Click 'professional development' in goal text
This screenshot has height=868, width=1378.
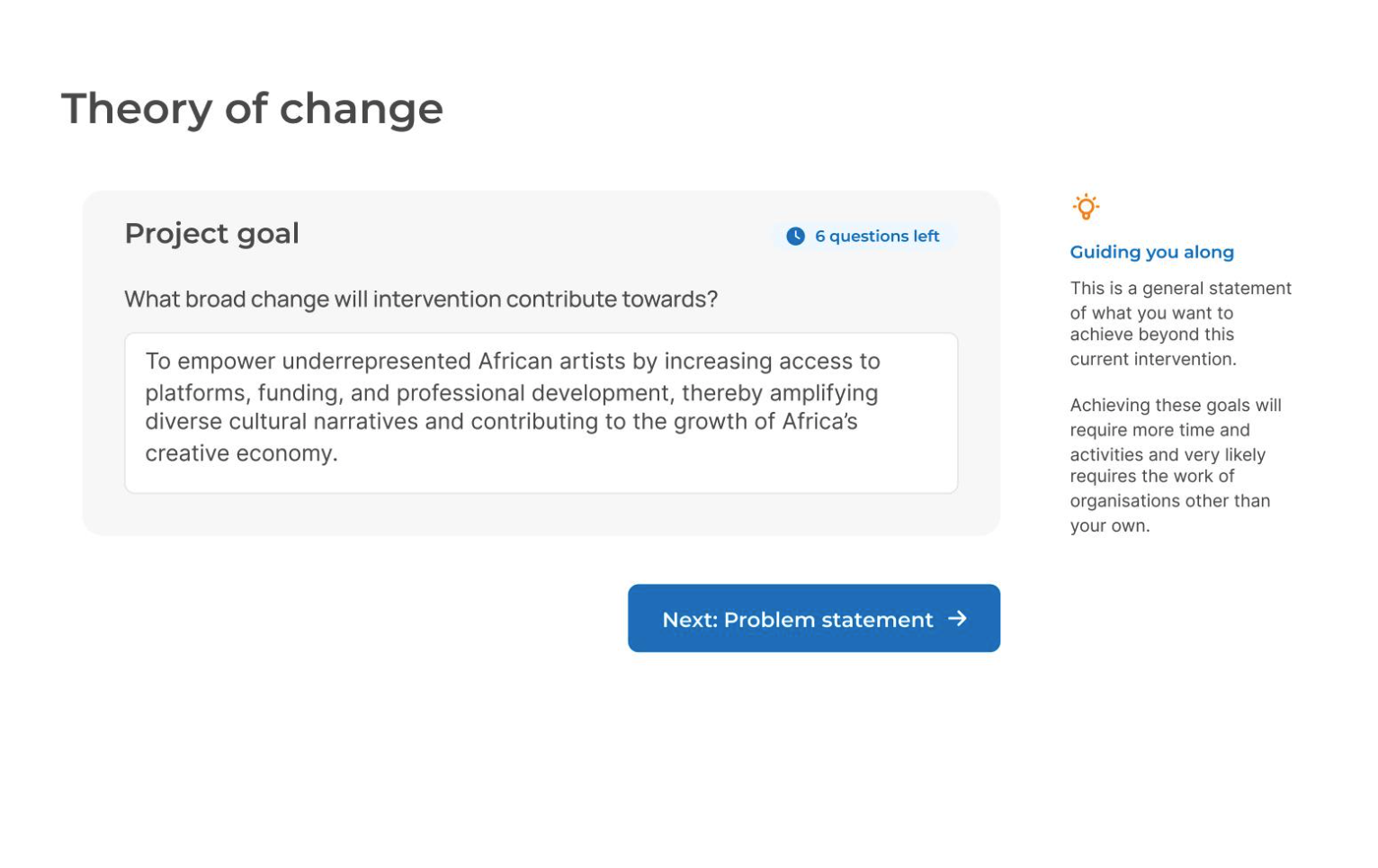click(534, 393)
